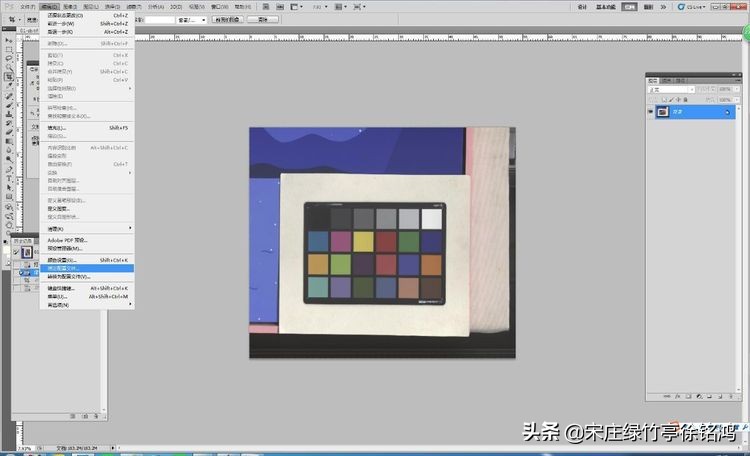Select the Dodge tool
This screenshot has height=456, width=750.
coord(9,160)
